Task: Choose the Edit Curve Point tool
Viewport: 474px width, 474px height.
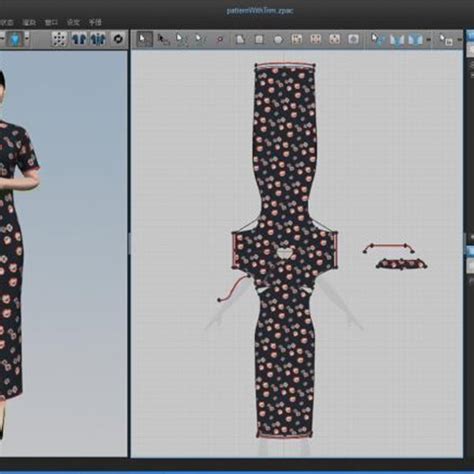Action: click(181, 39)
